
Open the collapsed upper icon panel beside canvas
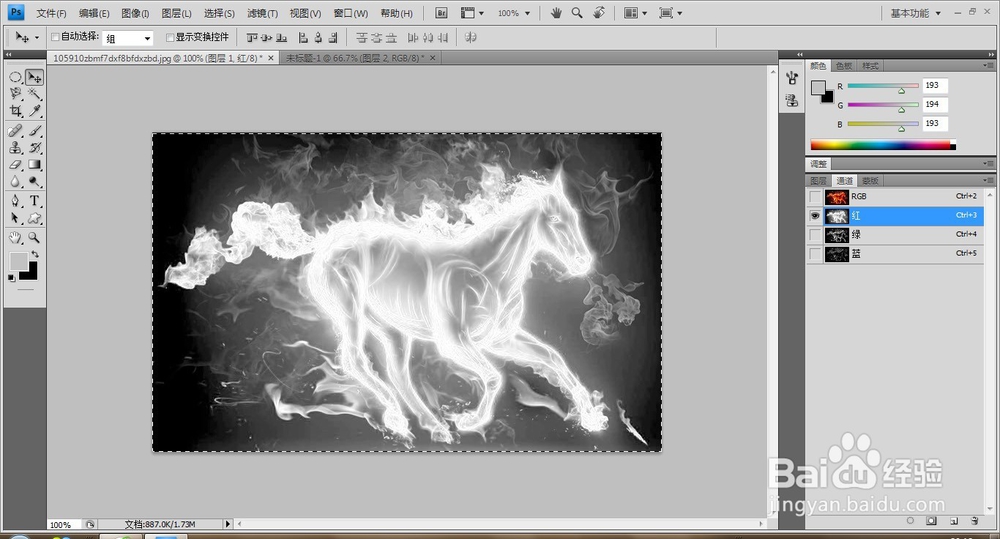pos(792,78)
